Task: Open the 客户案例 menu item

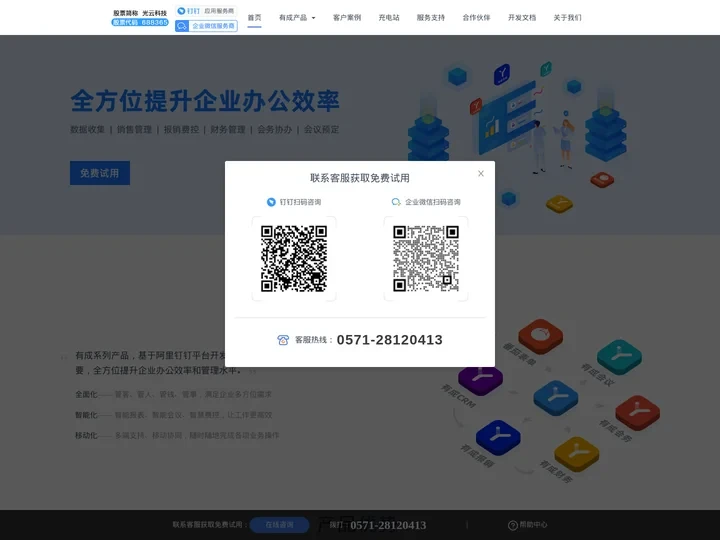Action: tap(347, 17)
